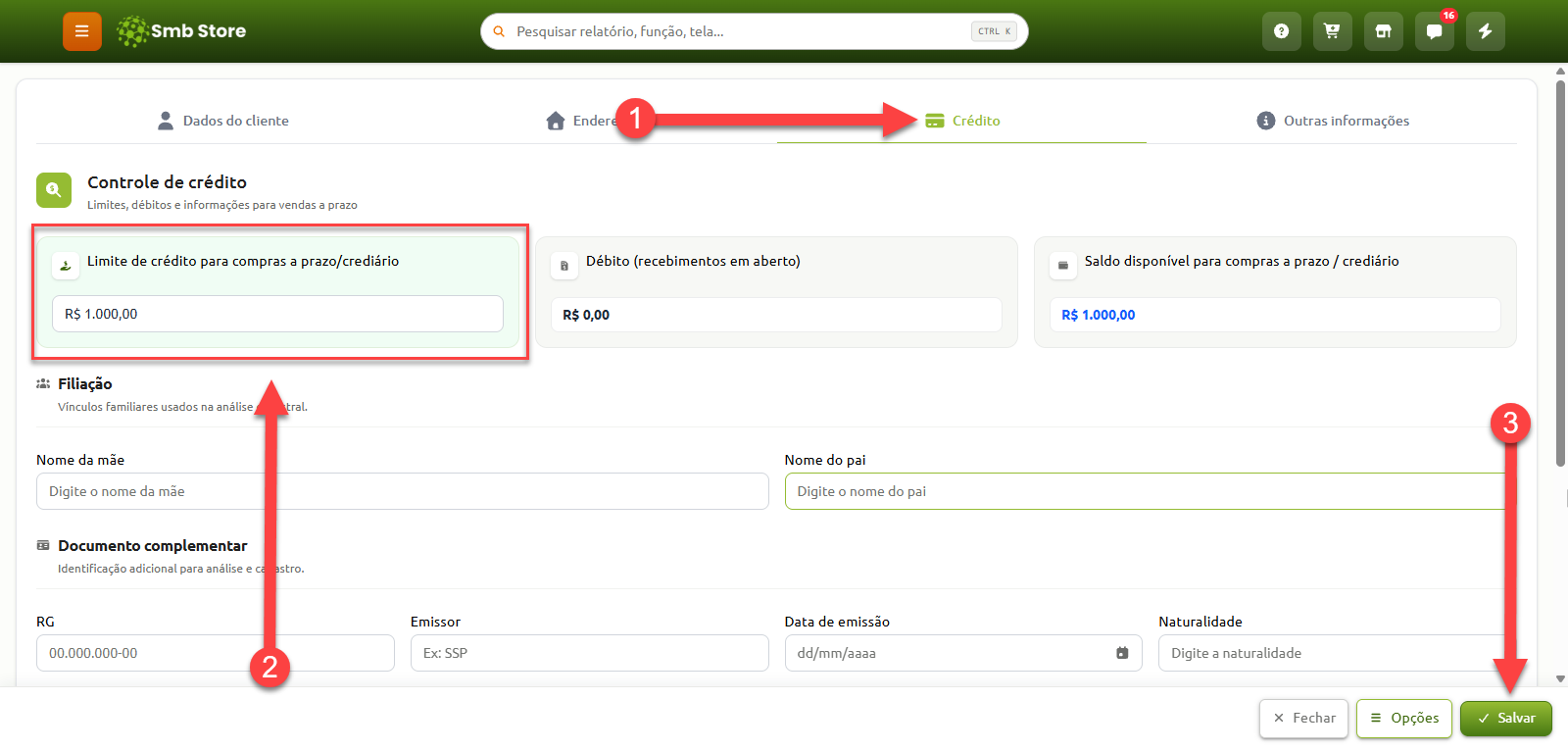Screen dimensions: 1568x750
Task: Click the Filiação people icon
Action: tap(43, 384)
